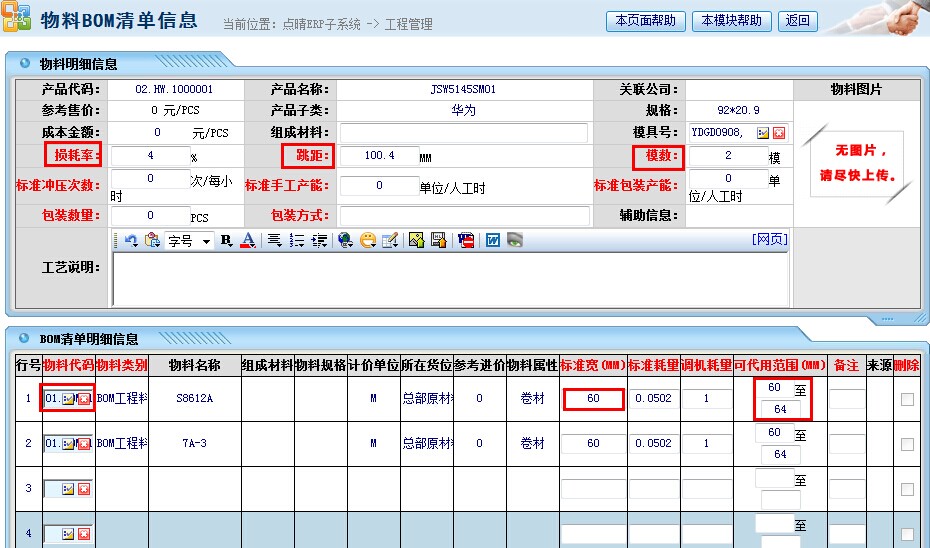Click the Word import icon in editor
Screen dimensions: 930x548
(x=493, y=240)
